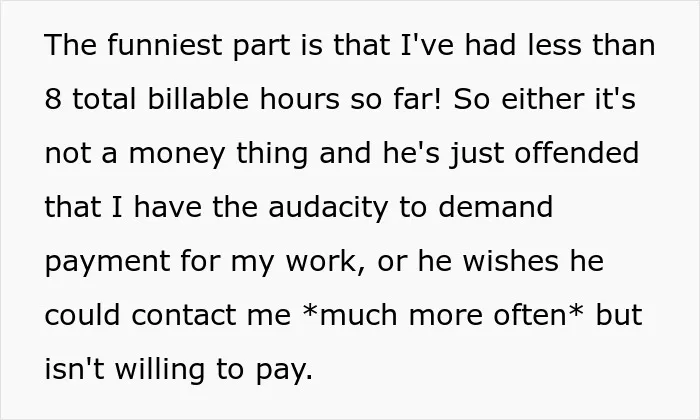Click the word "thing"
700x420 pixels.
[x=272, y=154]
